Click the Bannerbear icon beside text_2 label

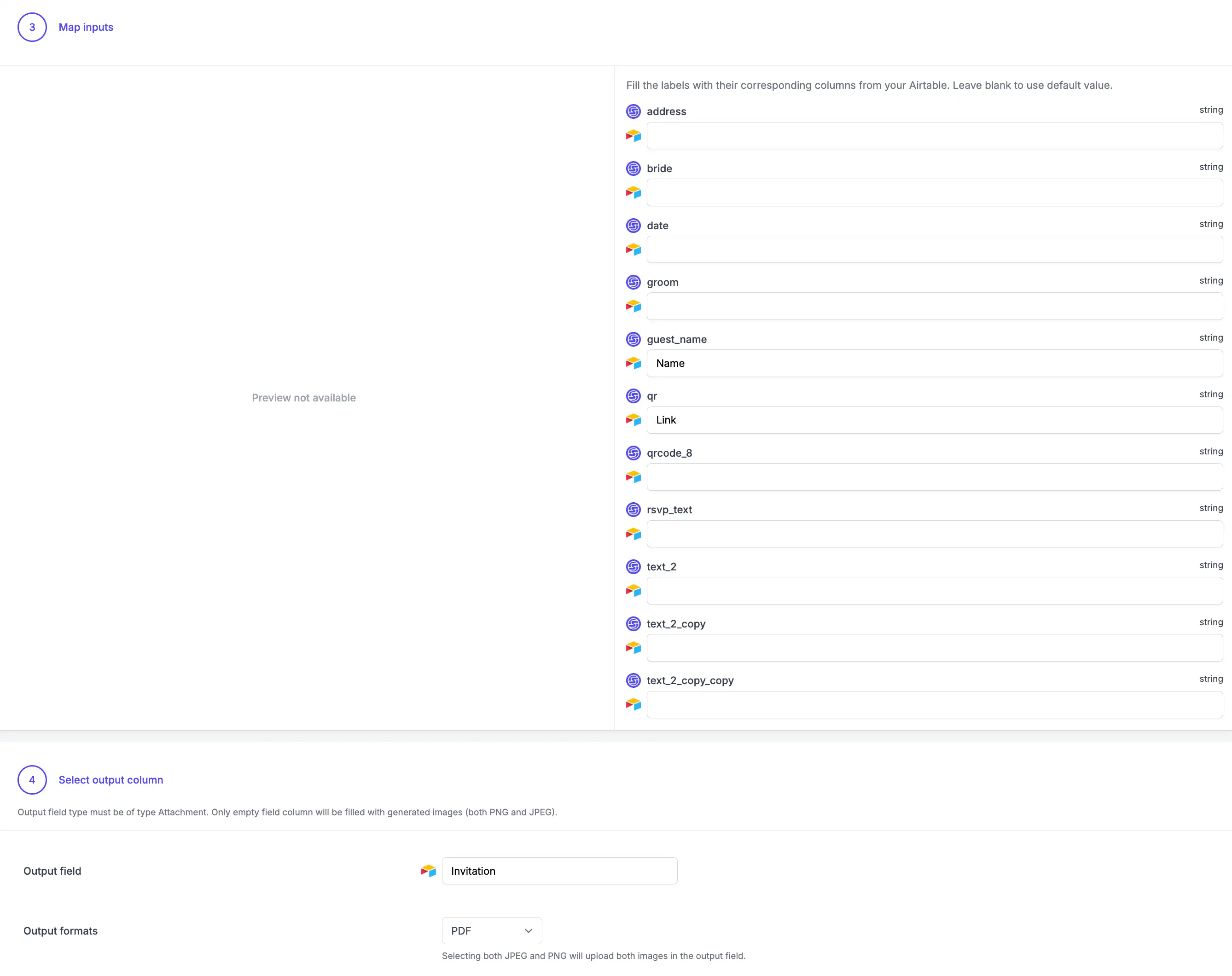tap(633, 567)
